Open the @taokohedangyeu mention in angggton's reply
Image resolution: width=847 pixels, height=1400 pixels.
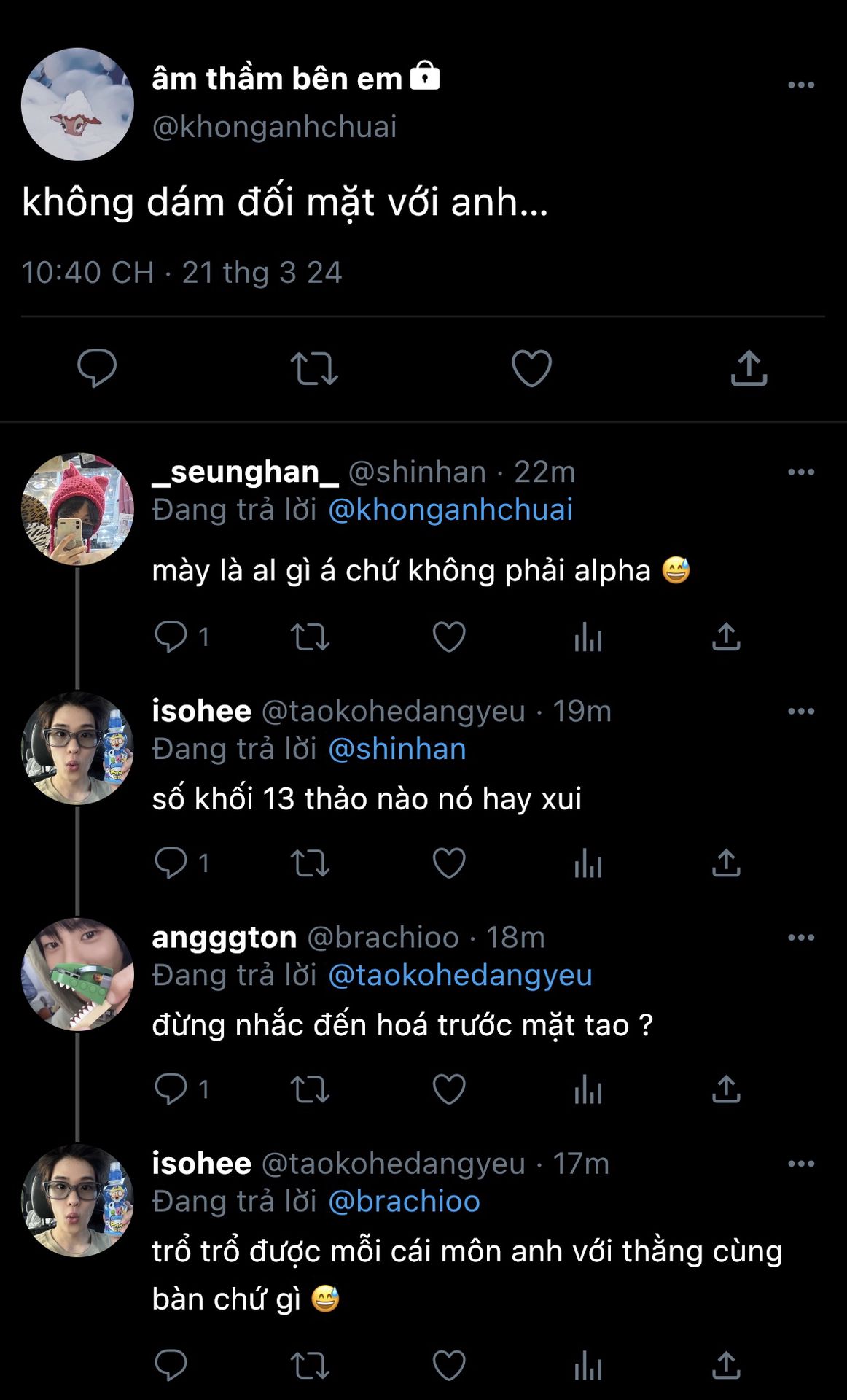(460, 976)
